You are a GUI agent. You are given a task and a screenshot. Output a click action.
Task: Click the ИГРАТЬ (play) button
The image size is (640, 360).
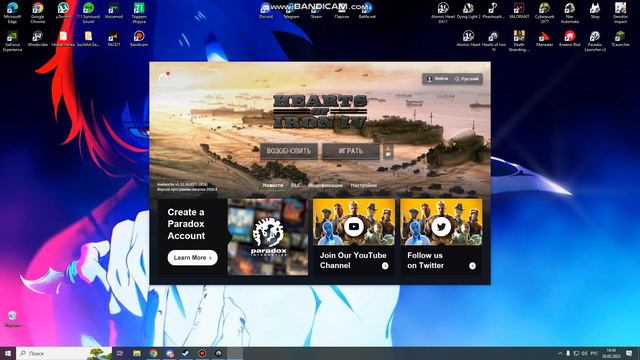[x=351, y=151]
